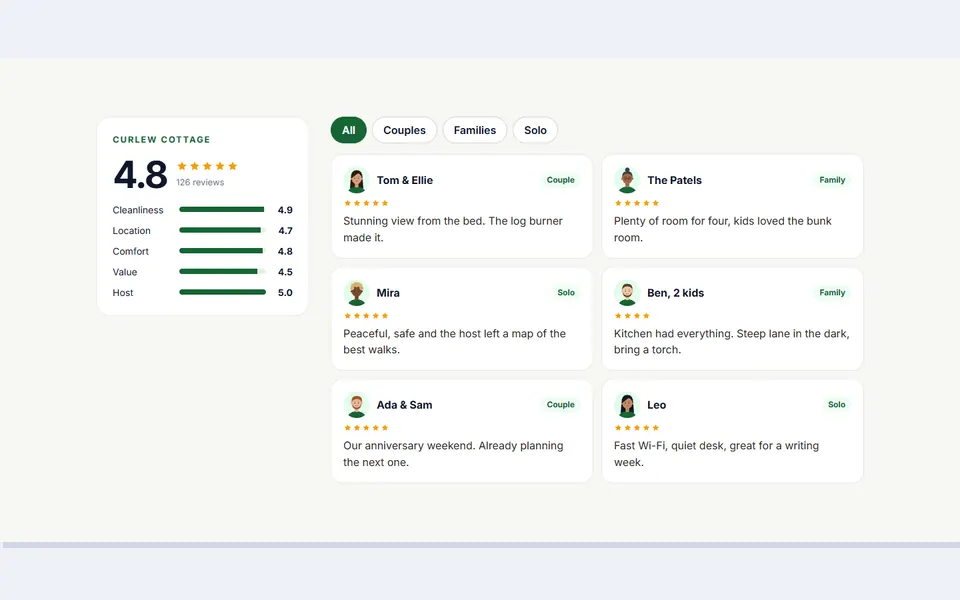This screenshot has height=600, width=960.
Task: Select the All filter tab
Action: [348, 130]
